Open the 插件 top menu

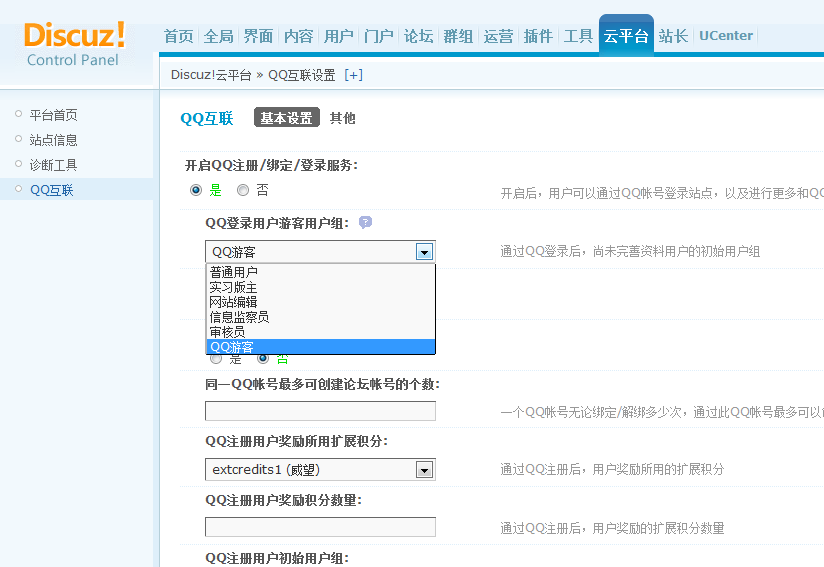[x=538, y=36]
